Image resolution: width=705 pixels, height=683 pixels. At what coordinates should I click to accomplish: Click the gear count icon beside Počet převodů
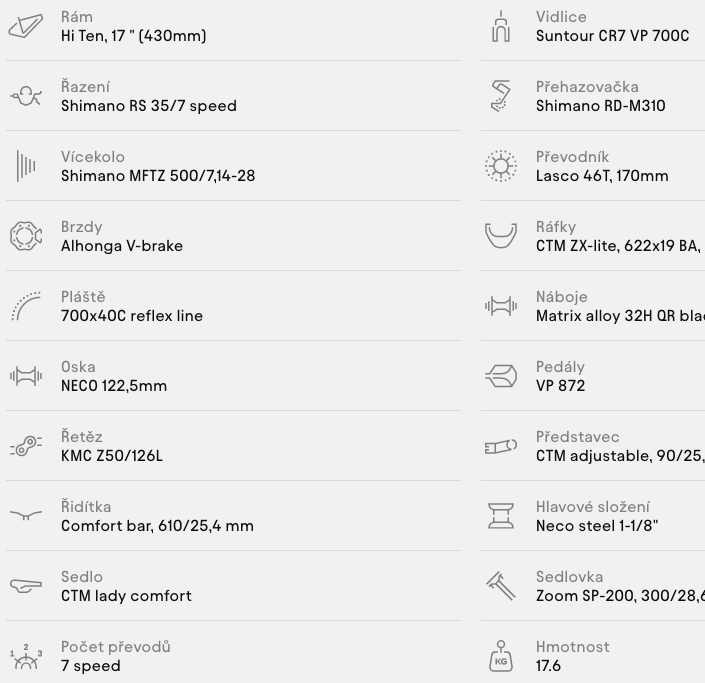26,657
